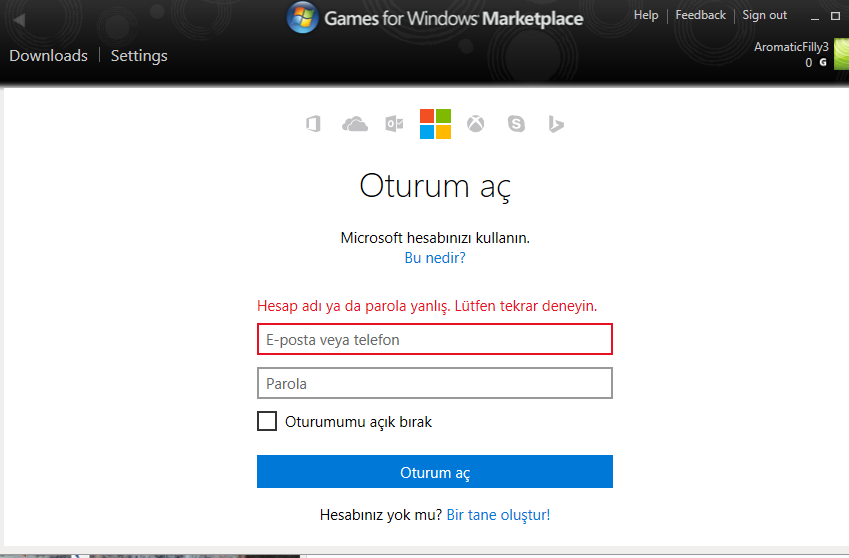
Task: Sign out of the Marketplace account
Action: point(765,15)
